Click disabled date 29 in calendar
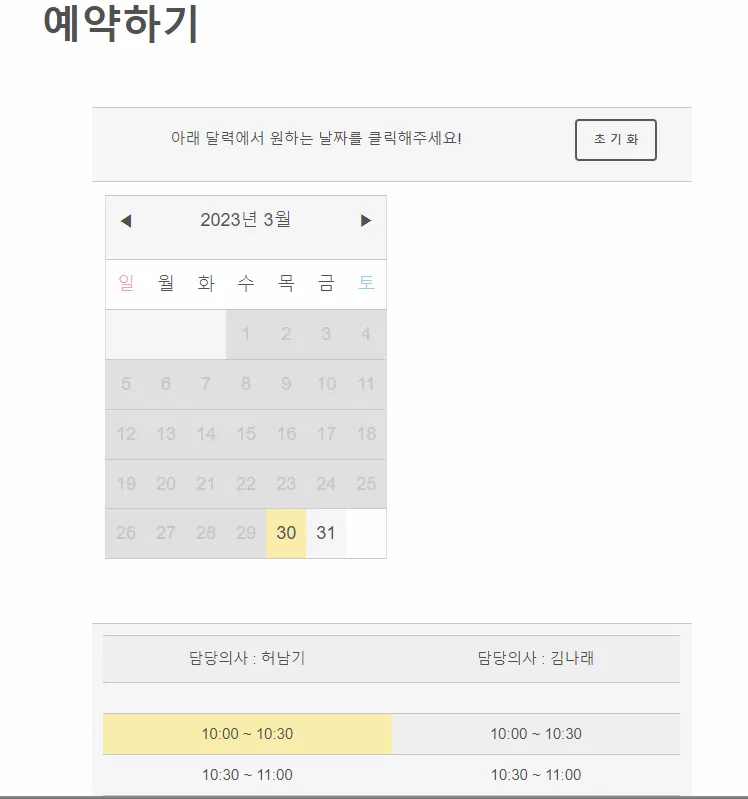 (x=246, y=533)
